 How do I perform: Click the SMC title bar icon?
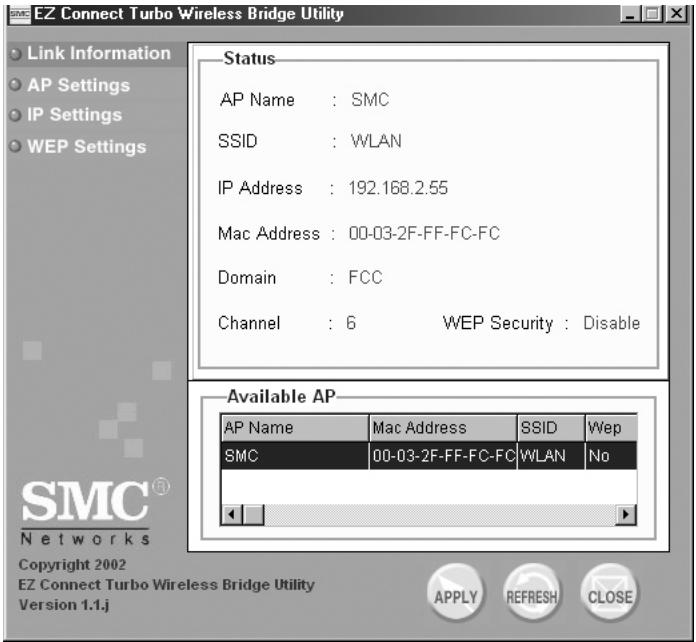[x=20, y=14]
